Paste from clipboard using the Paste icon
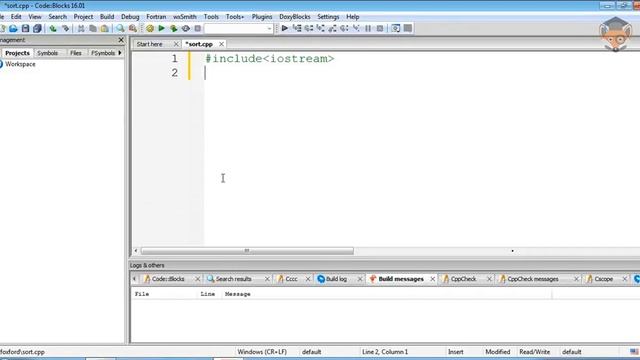The height and width of the screenshot is (360, 640). [105, 29]
